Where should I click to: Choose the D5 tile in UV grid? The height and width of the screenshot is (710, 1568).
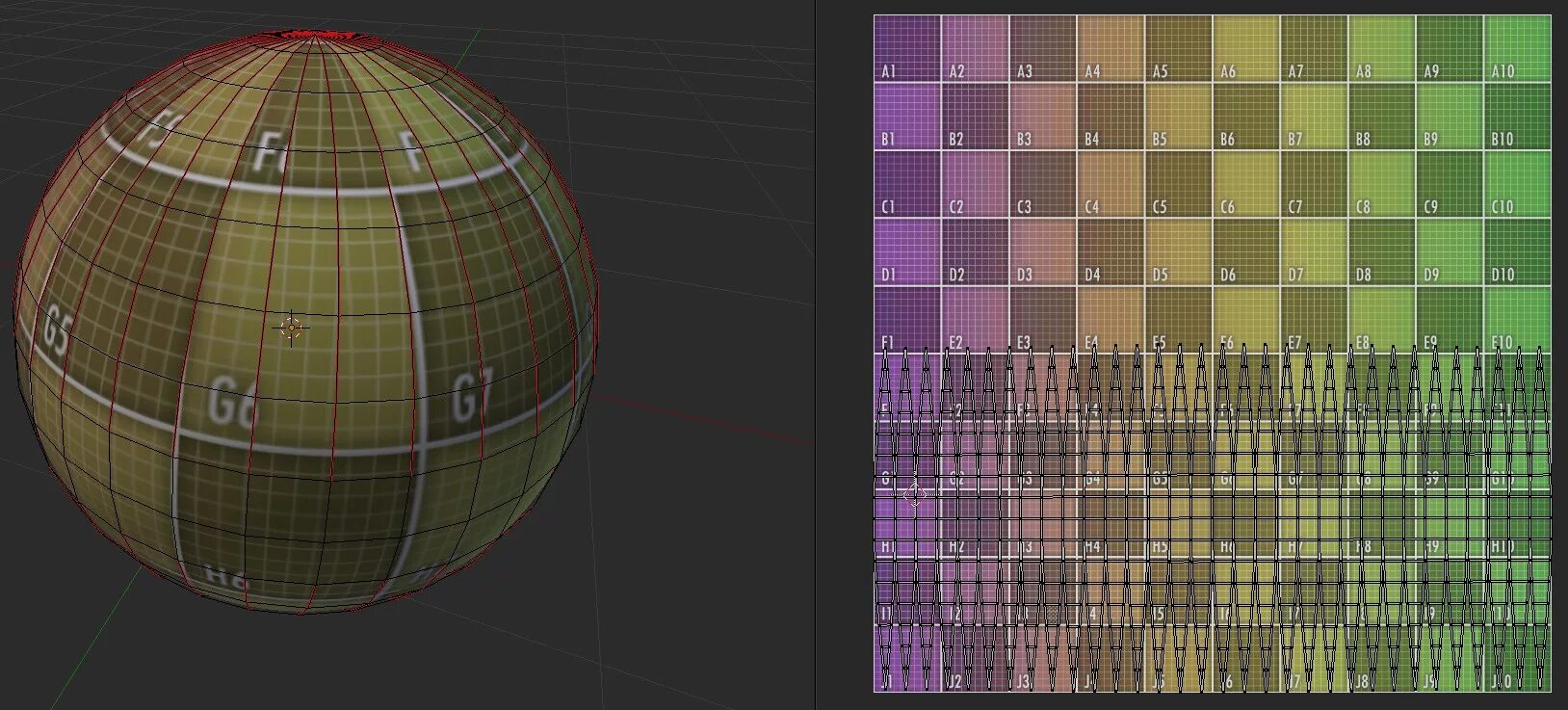1178,251
